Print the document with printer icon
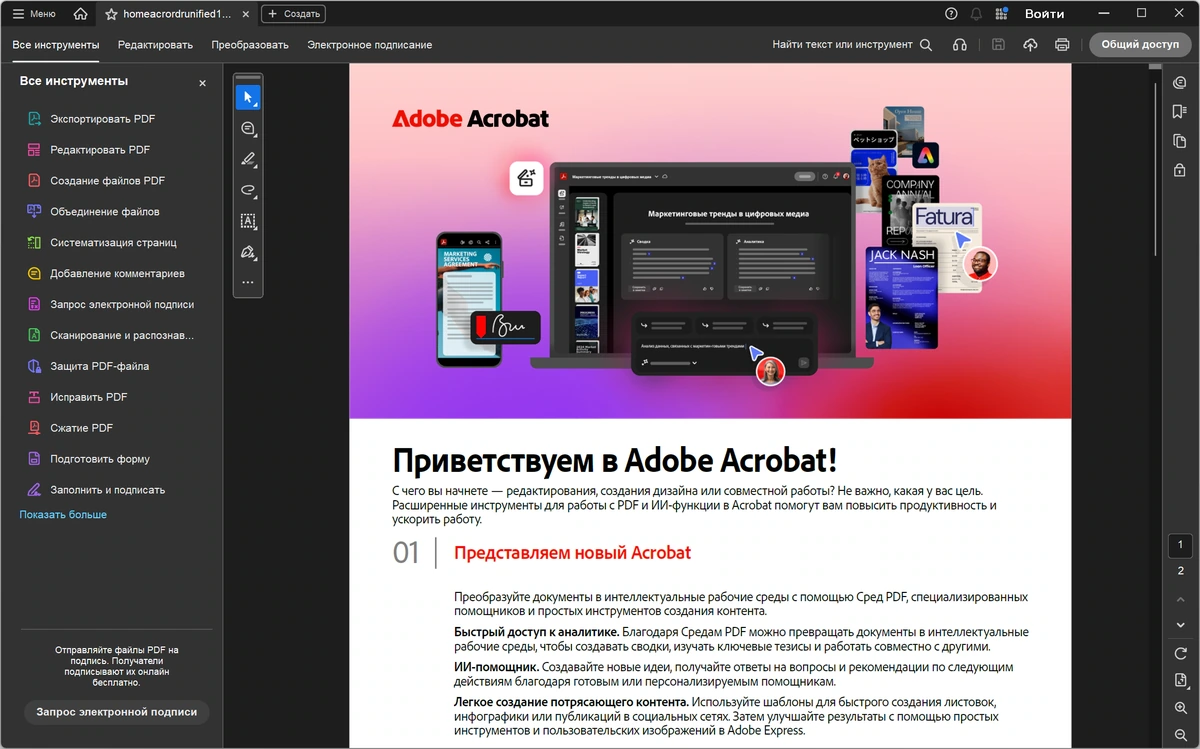The image size is (1200, 749). click(1062, 45)
